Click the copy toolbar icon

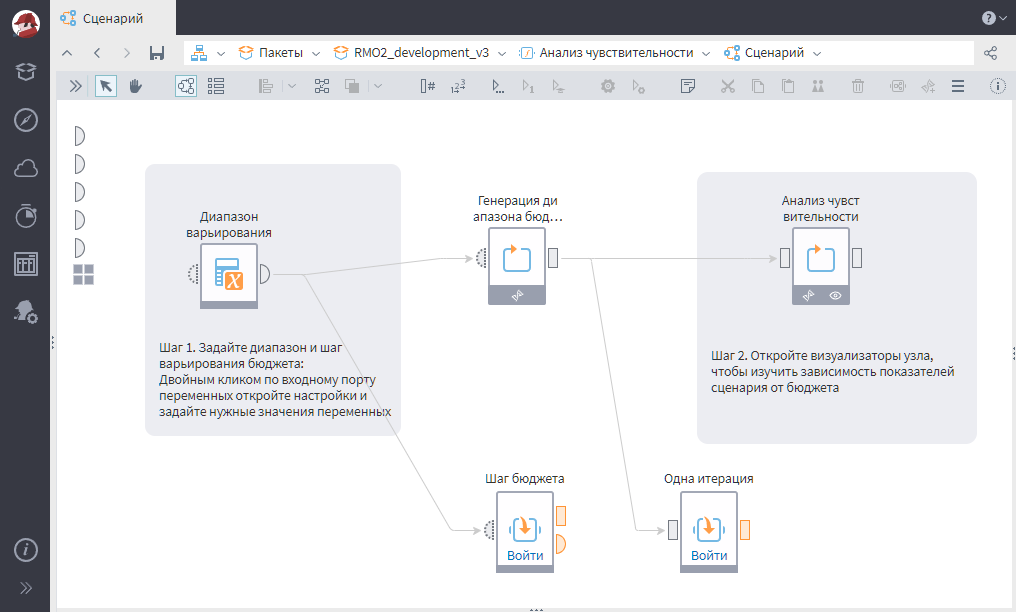(758, 86)
